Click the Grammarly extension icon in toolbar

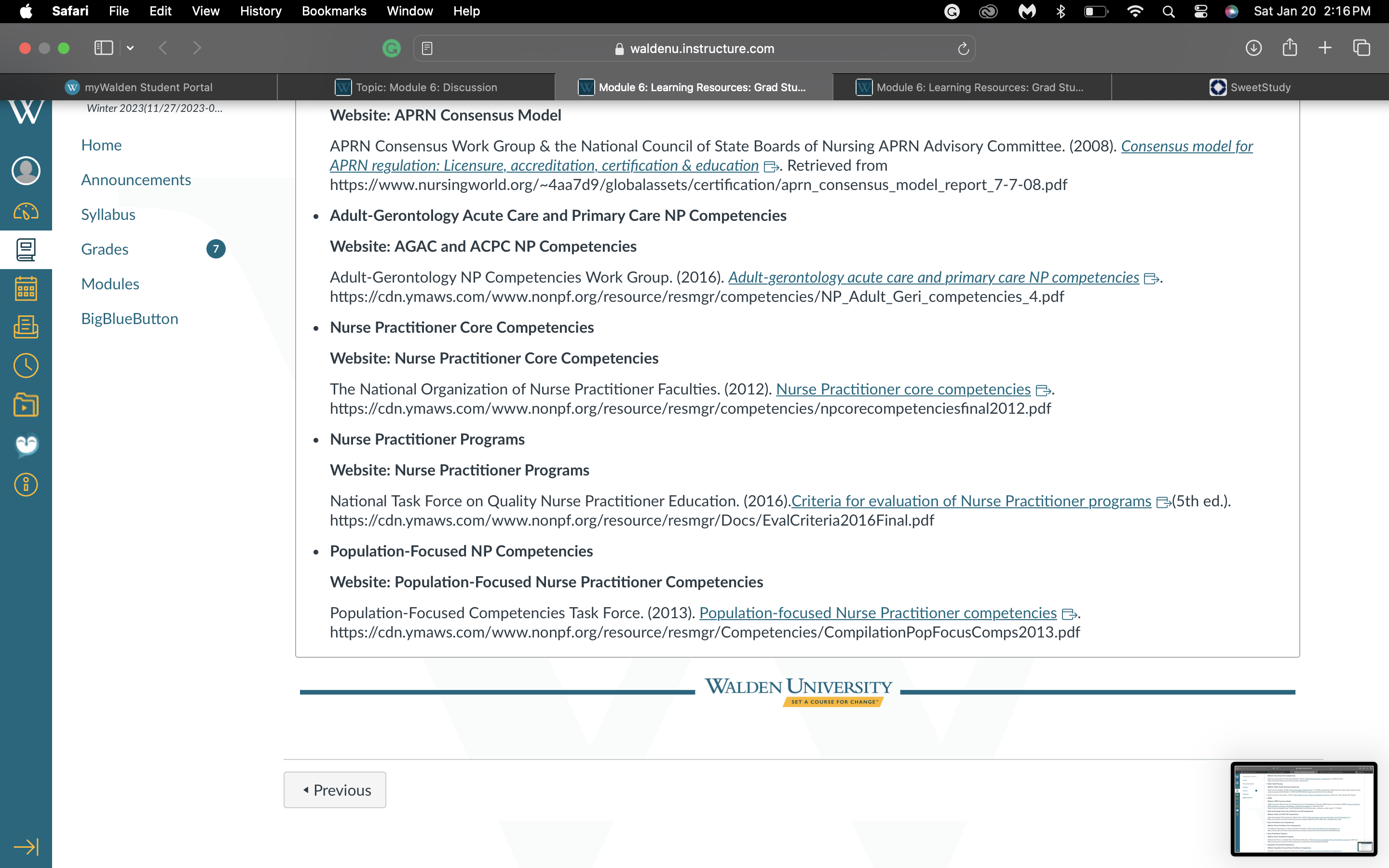(392, 48)
